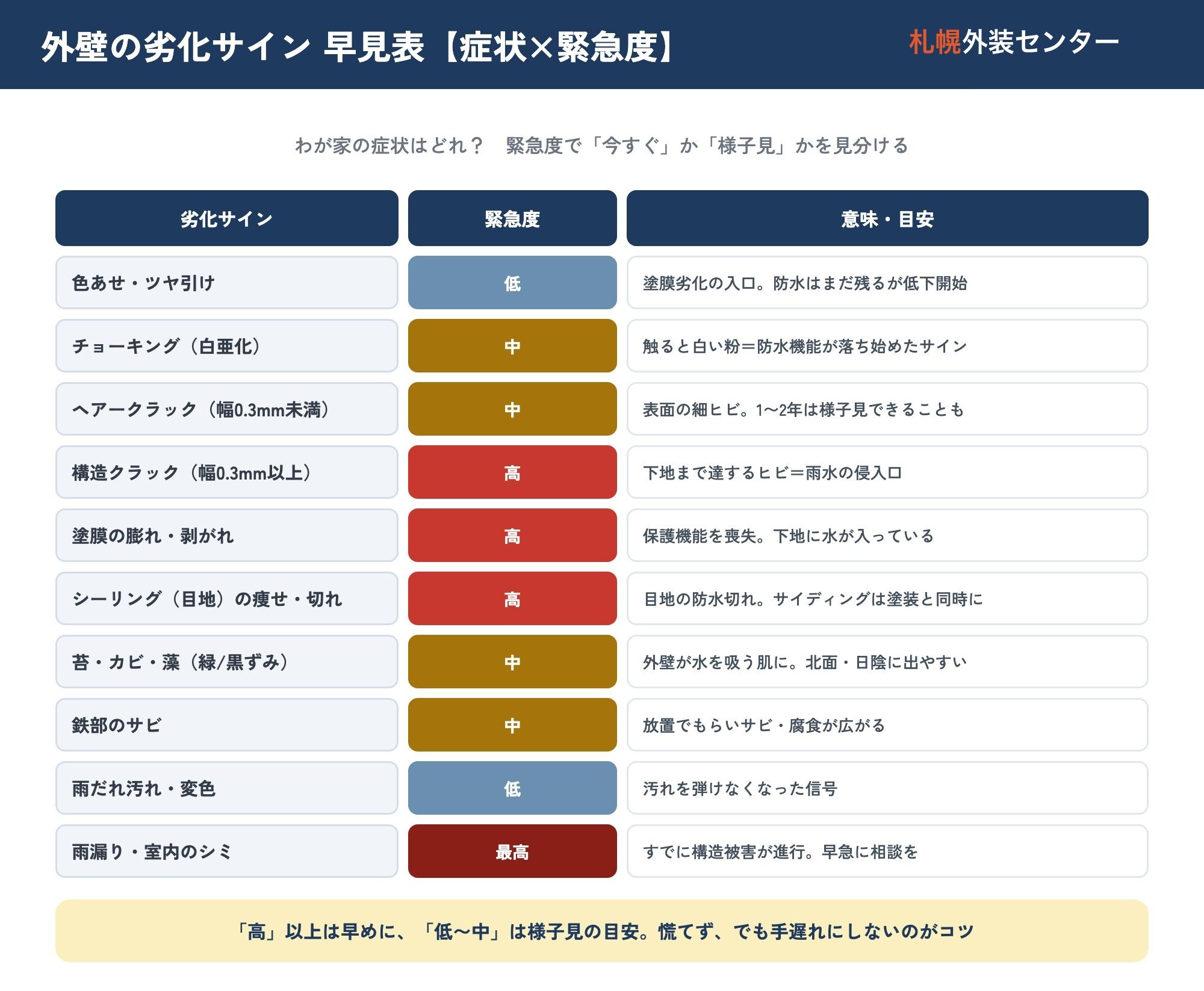Viewport: 1204px width, 991px height.
Task: Click the text 目地の防水切れ。サイディングは塗装と同時に
Action: pyautogui.click(x=813, y=599)
